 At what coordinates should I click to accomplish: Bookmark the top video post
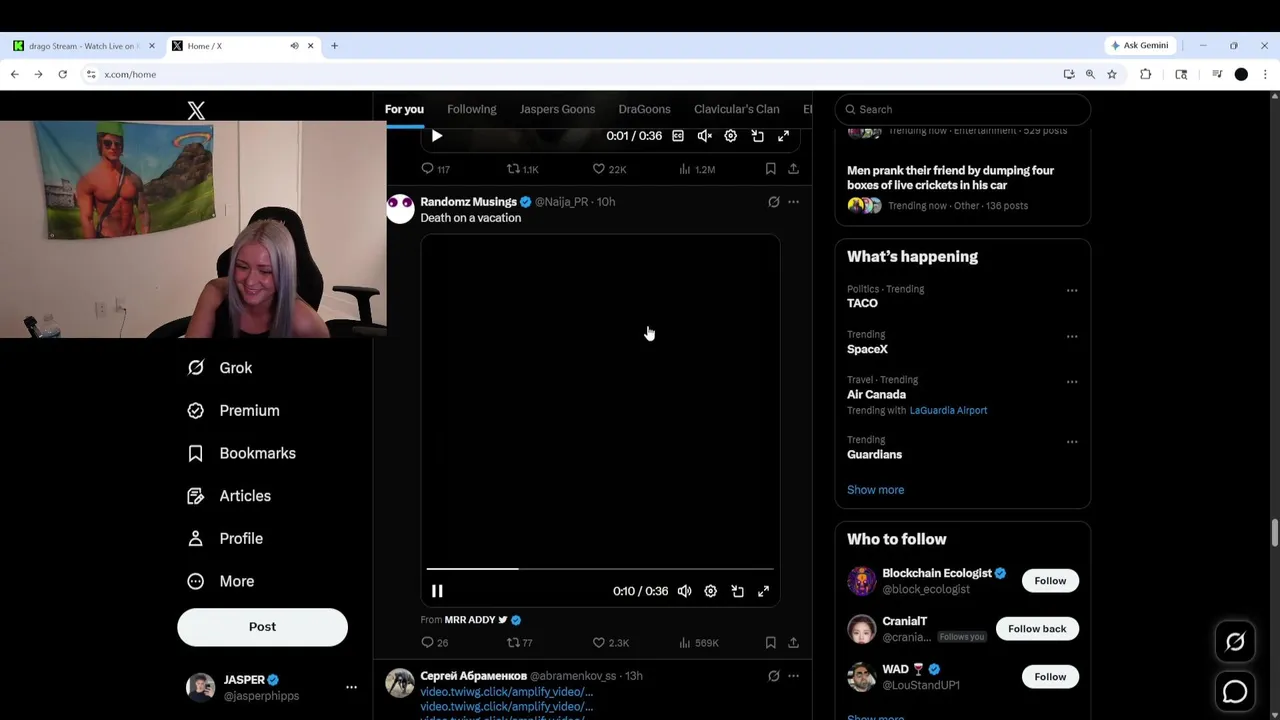coord(770,169)
